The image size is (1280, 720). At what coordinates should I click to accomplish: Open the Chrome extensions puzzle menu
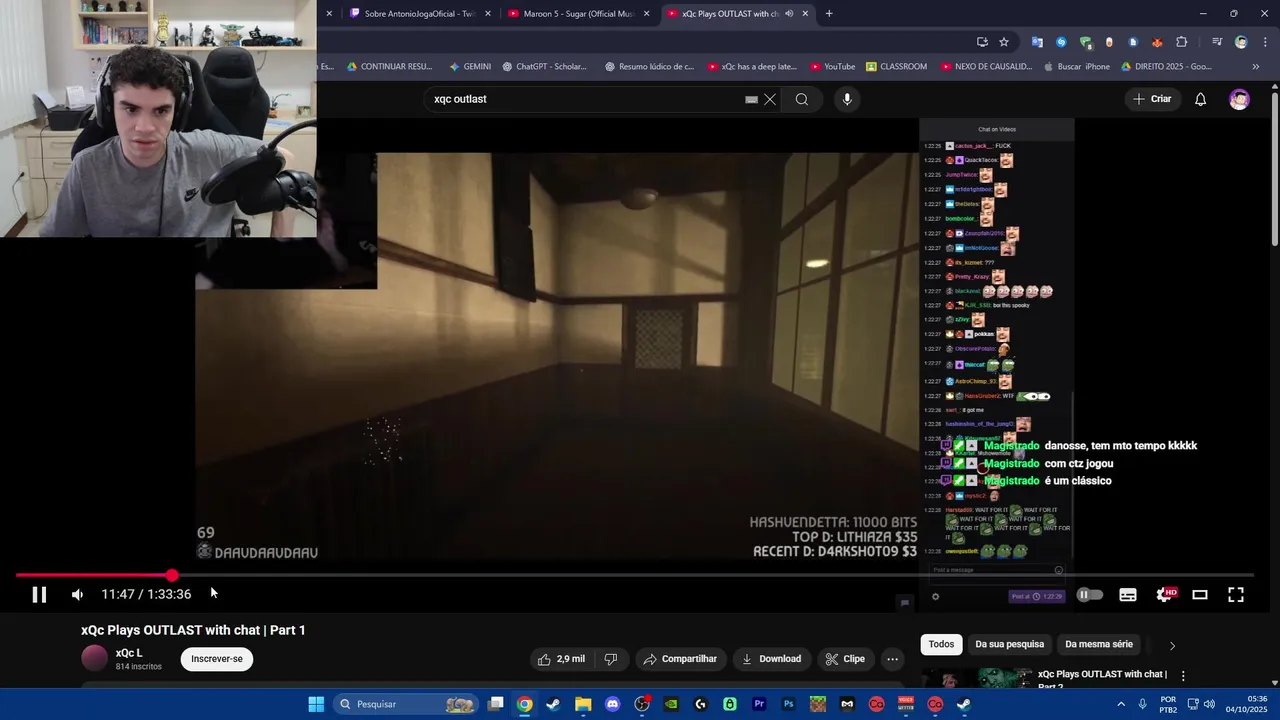tap(1182, 42)
